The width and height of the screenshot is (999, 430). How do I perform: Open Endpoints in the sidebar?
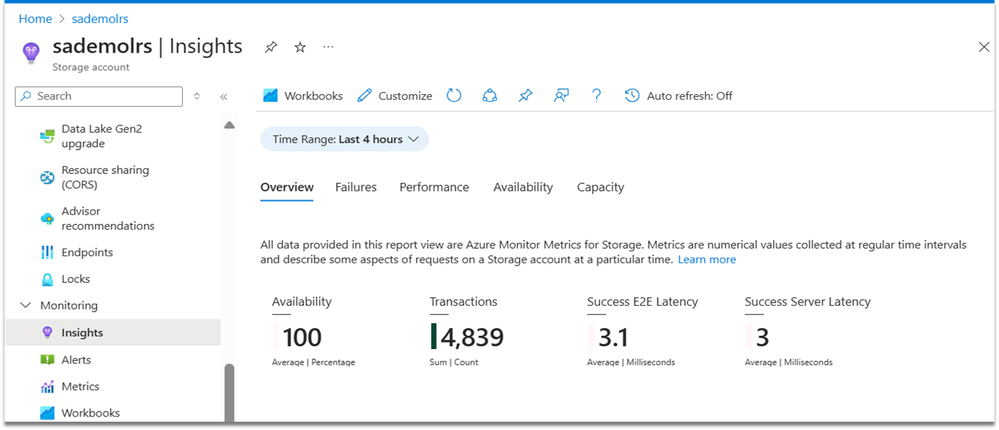113,252
